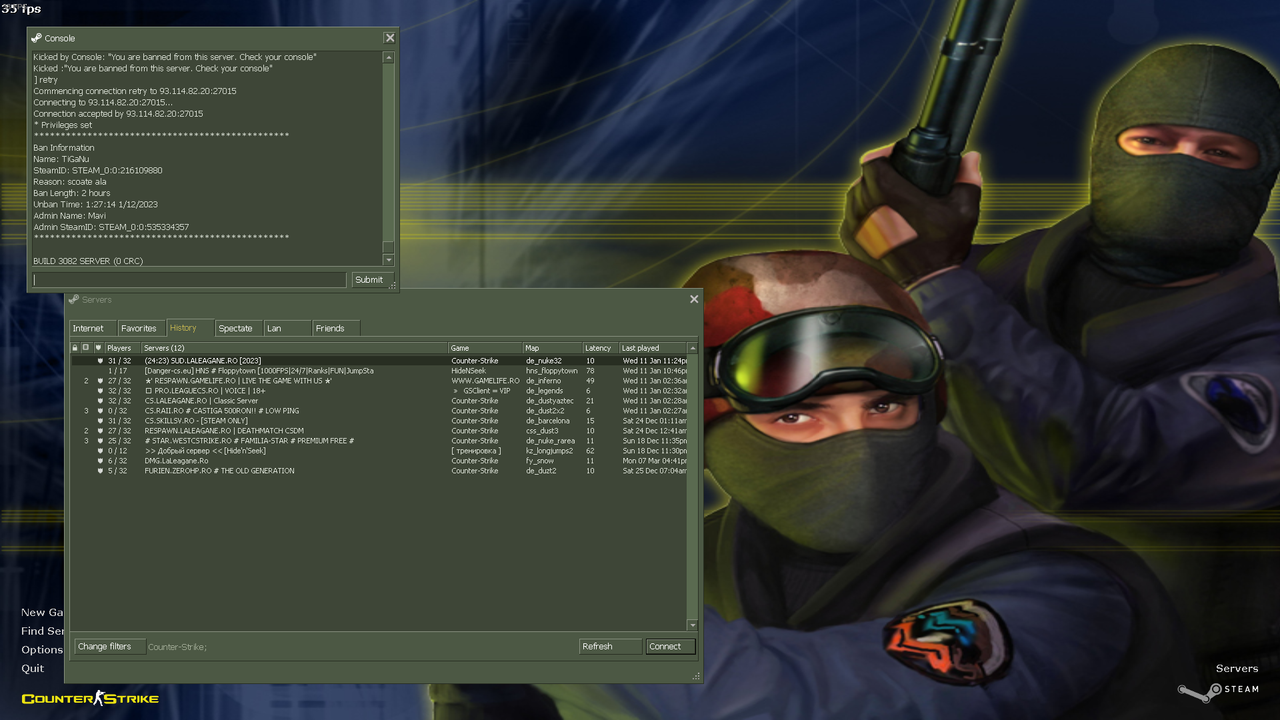Click the password lock column header icon
The image size is (1280, 720).
coord(75,348)
